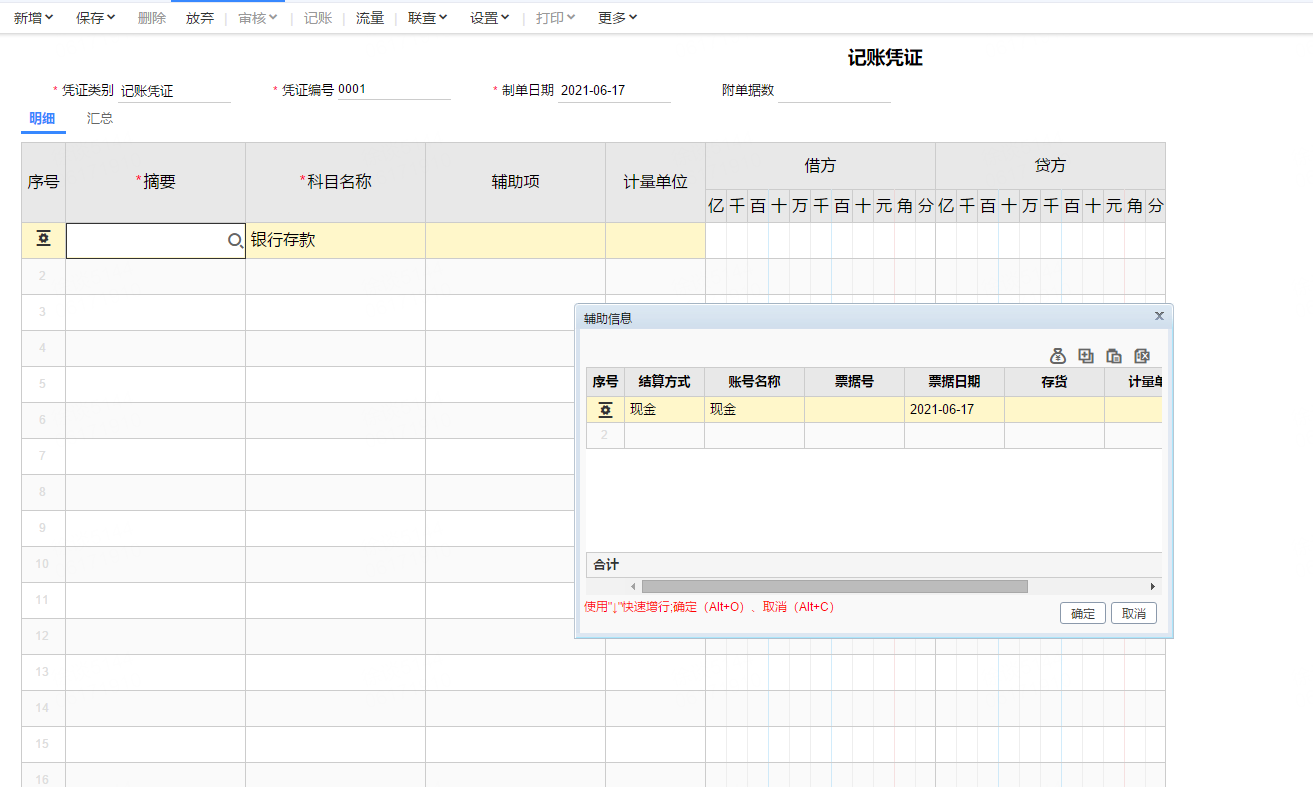The width and height of the screenshot is (1313, 787).
Task: Open the 设置 dropdown menu
Action: click(x=490, y=18)
